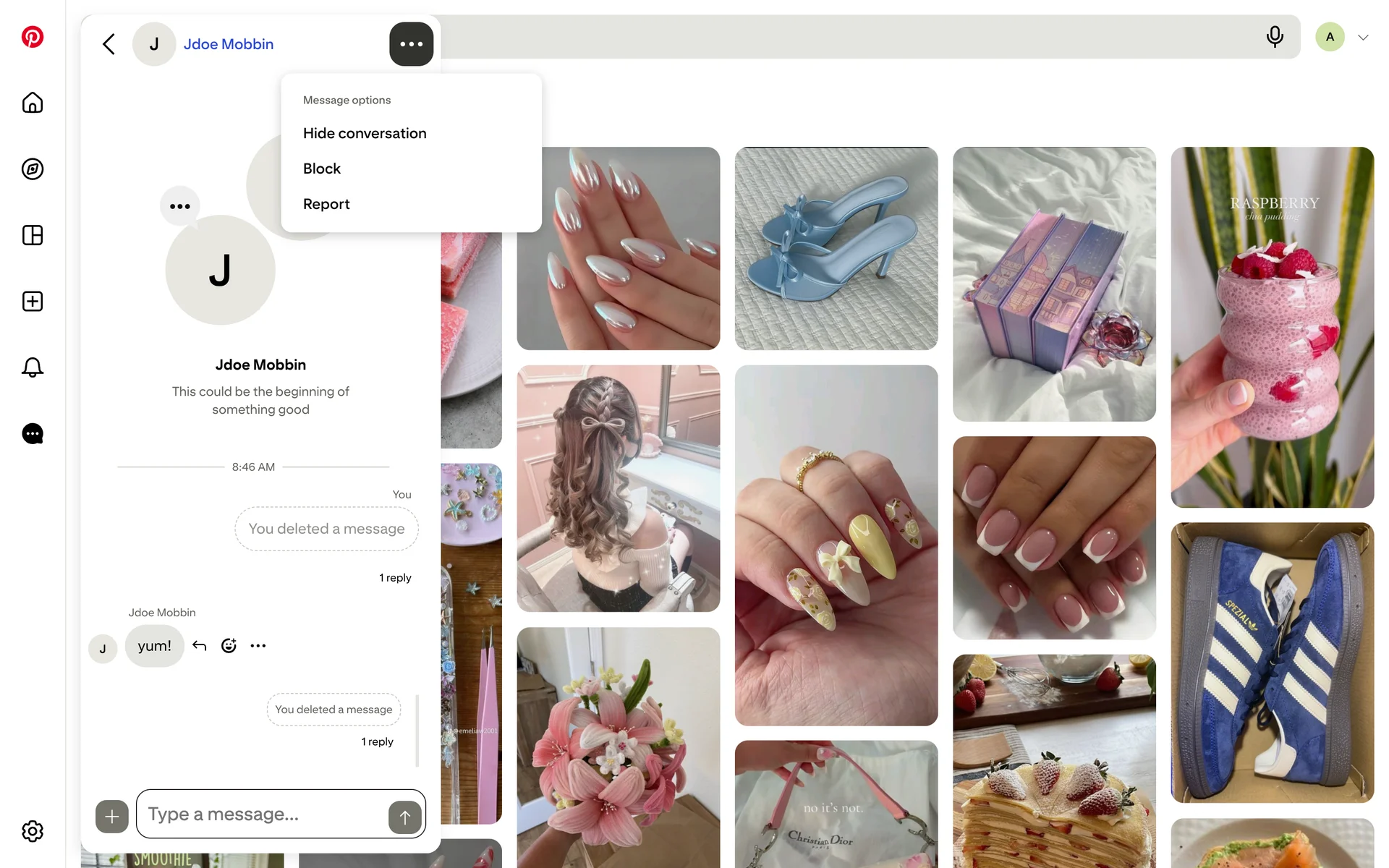Go back using the left chevron

click(109, 44)
